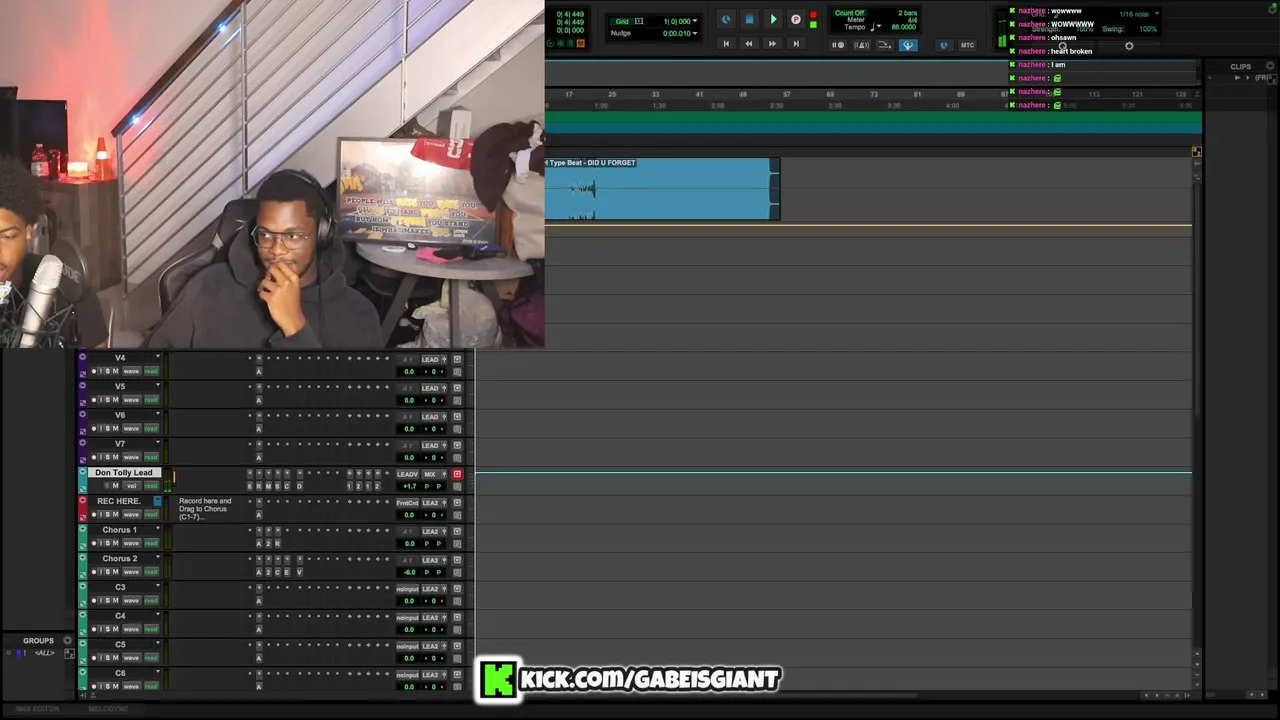This screenshot has height=720, width=1280.
Task: Fast forward the transport
Action: (x=772, y=44)
